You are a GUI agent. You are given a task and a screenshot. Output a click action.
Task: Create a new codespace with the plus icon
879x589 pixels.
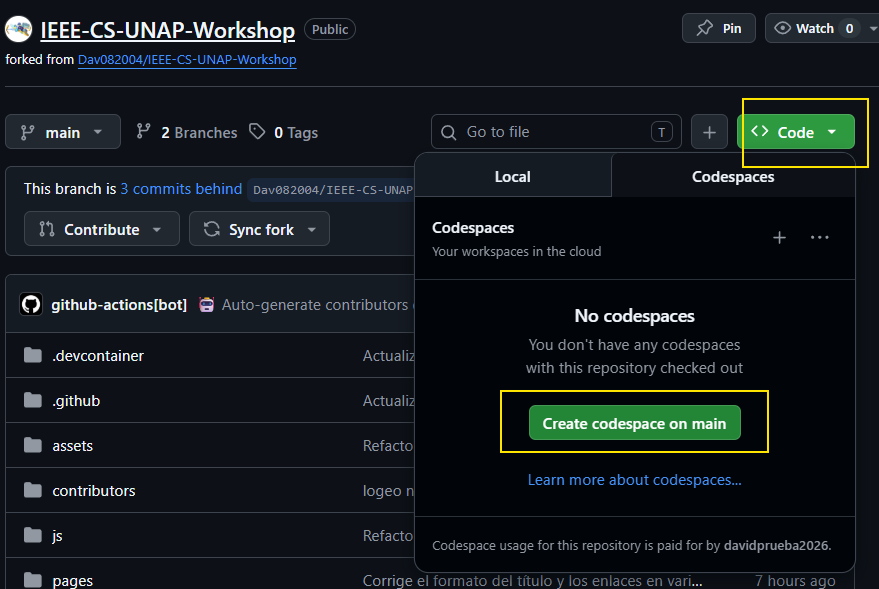pos(779,238)
